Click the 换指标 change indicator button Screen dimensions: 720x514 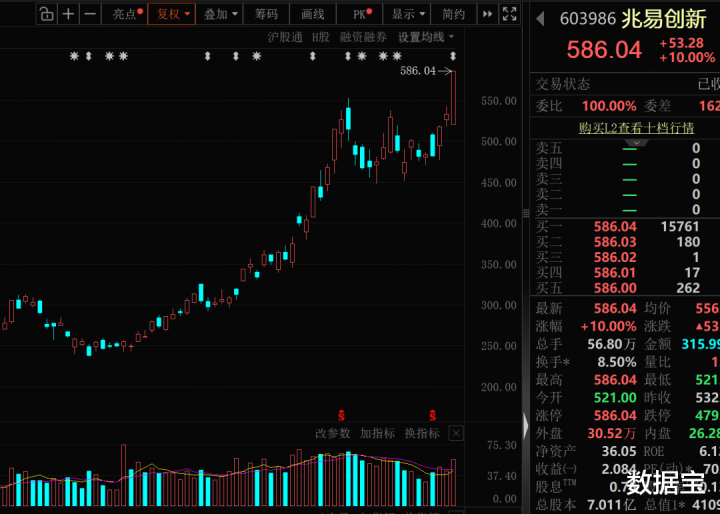[422, 433]
